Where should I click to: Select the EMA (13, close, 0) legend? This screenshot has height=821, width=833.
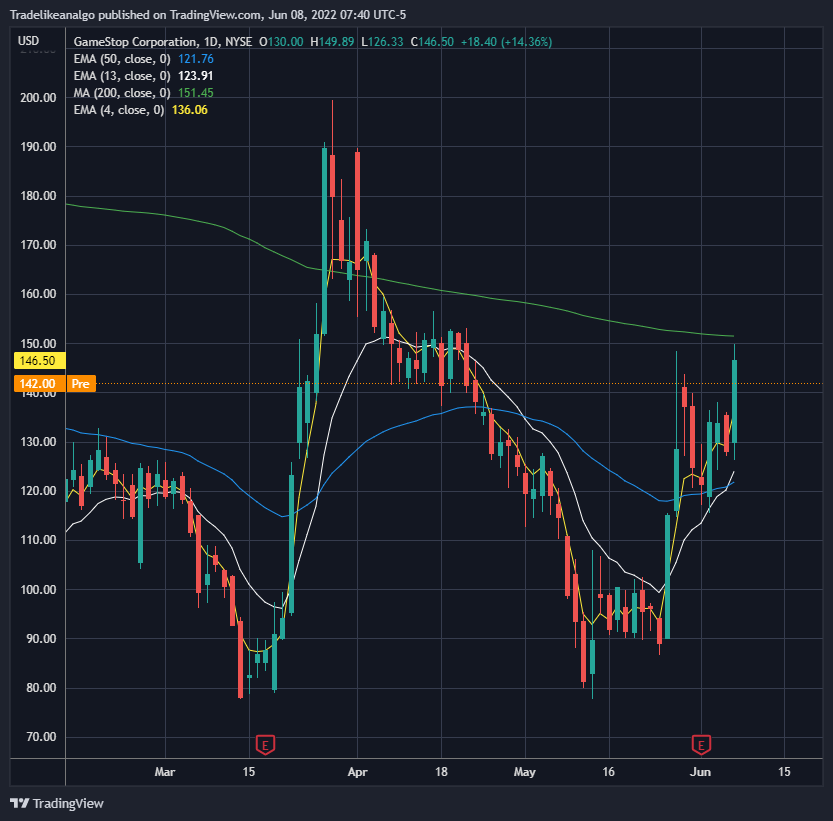122,76
